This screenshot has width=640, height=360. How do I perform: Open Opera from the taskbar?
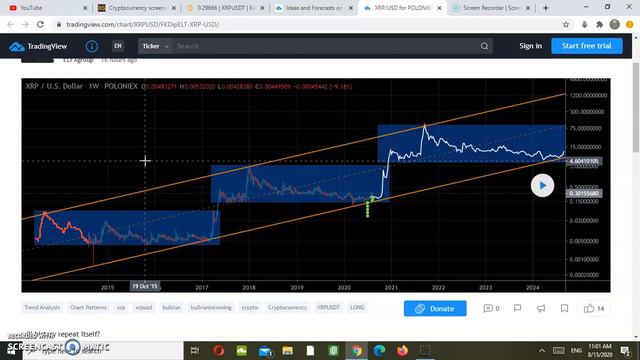[x=218, y=351]
